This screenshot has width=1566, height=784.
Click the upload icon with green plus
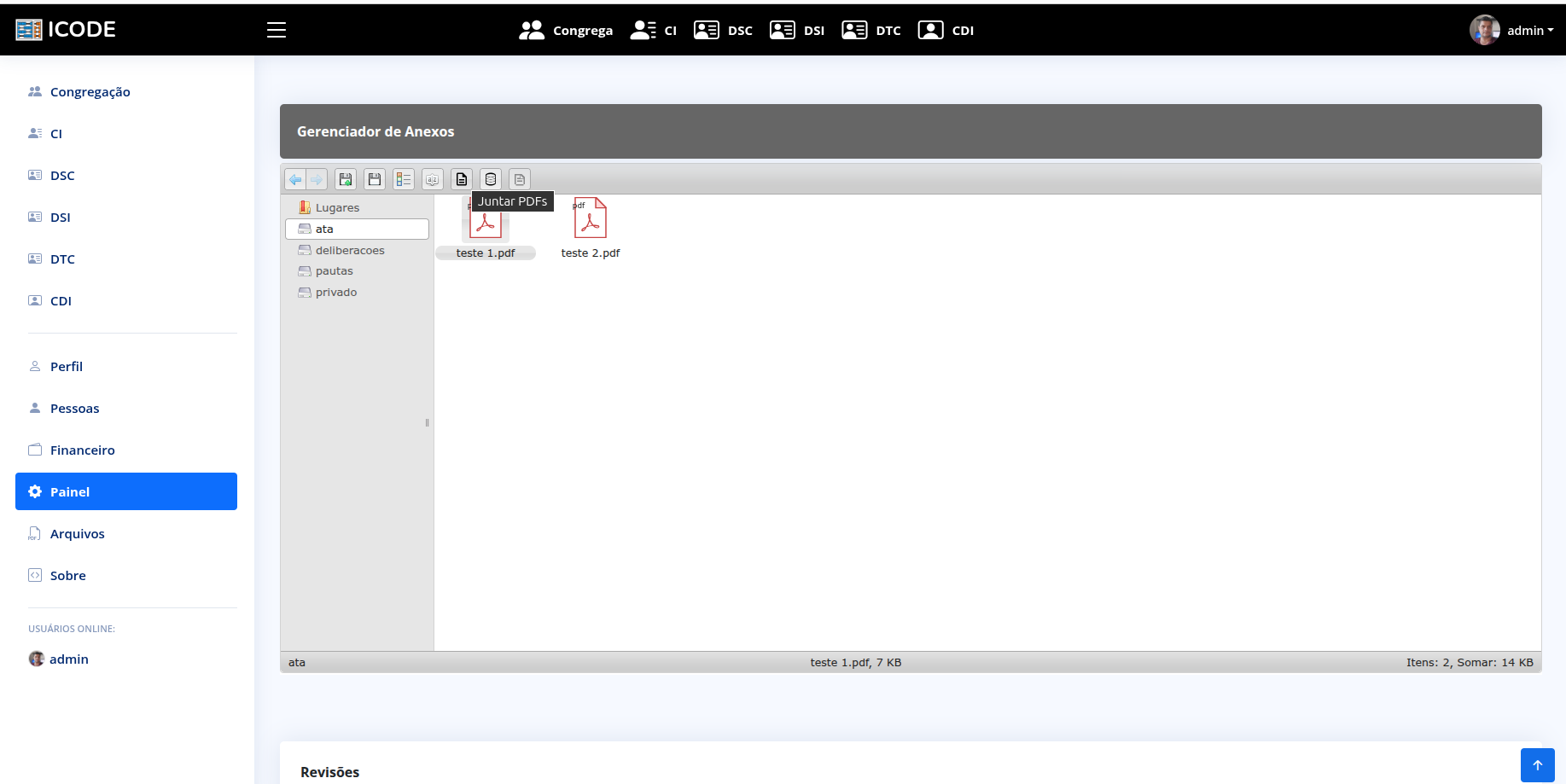[x=346, y=179]
